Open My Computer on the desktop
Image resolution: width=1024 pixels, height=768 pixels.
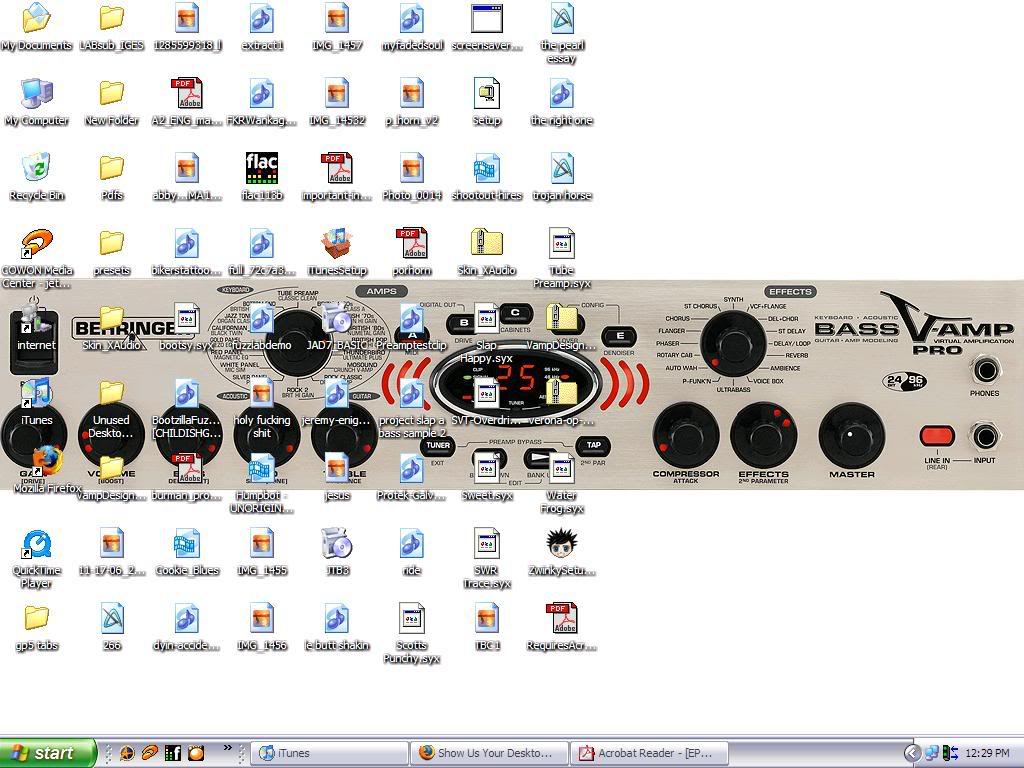(x=37, y=93)
